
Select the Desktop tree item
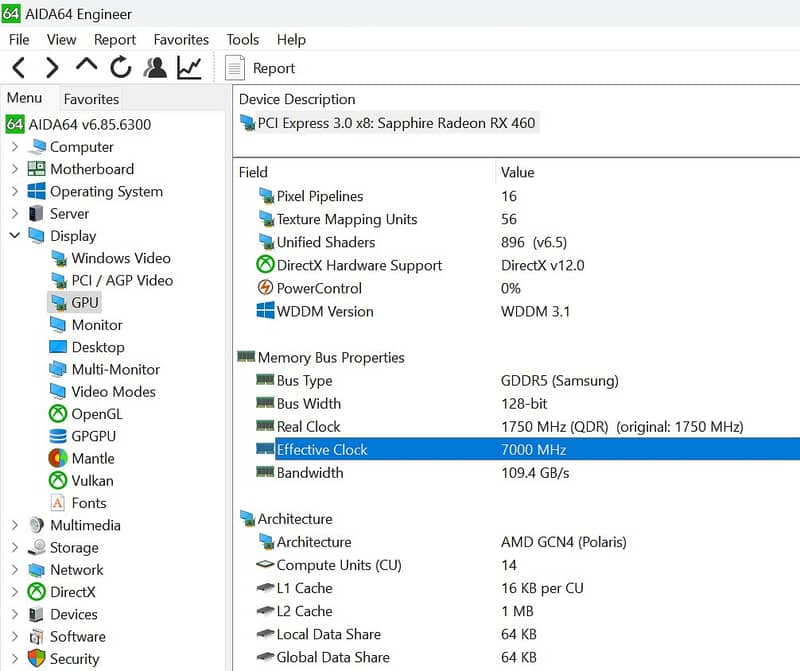(98, 347)
